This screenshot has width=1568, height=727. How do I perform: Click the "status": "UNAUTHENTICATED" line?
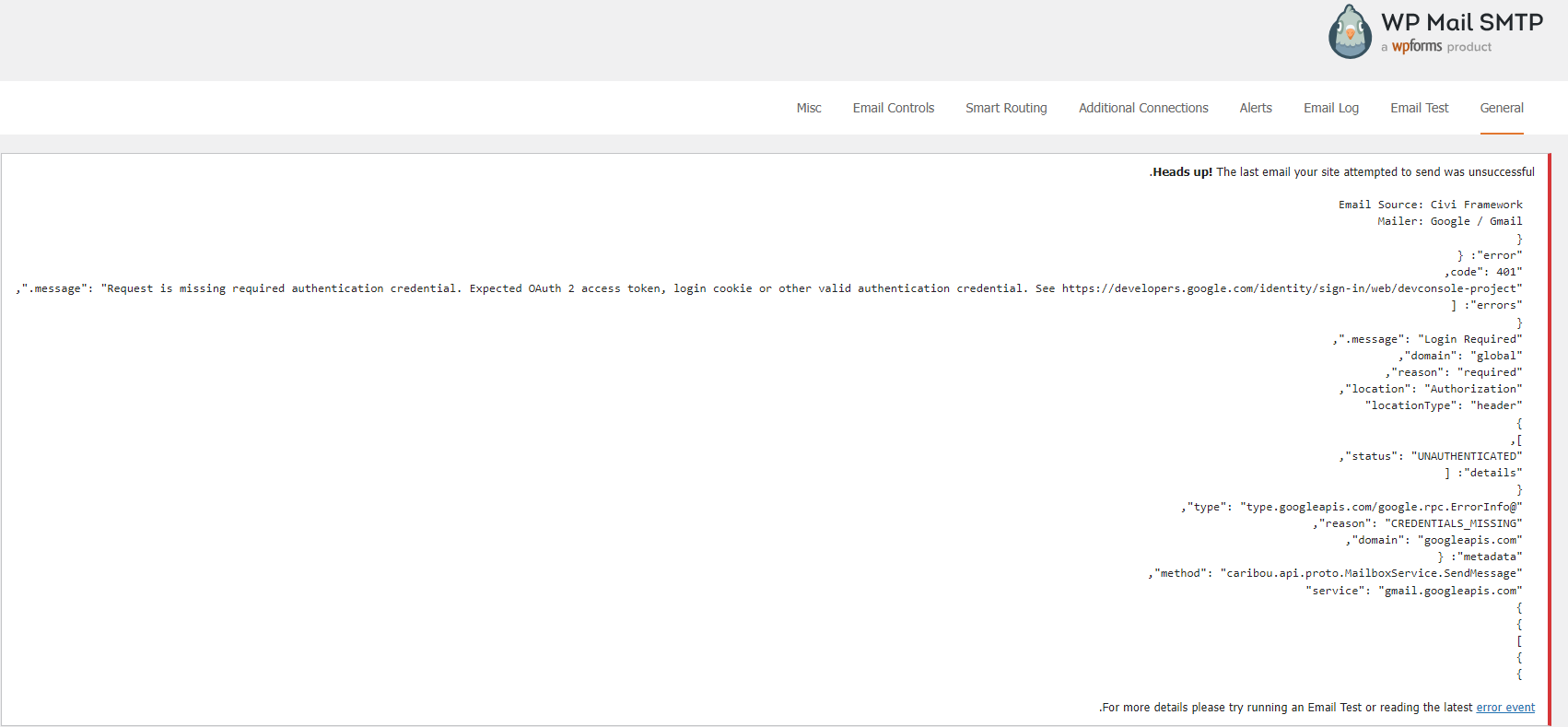coord(1430,456)
